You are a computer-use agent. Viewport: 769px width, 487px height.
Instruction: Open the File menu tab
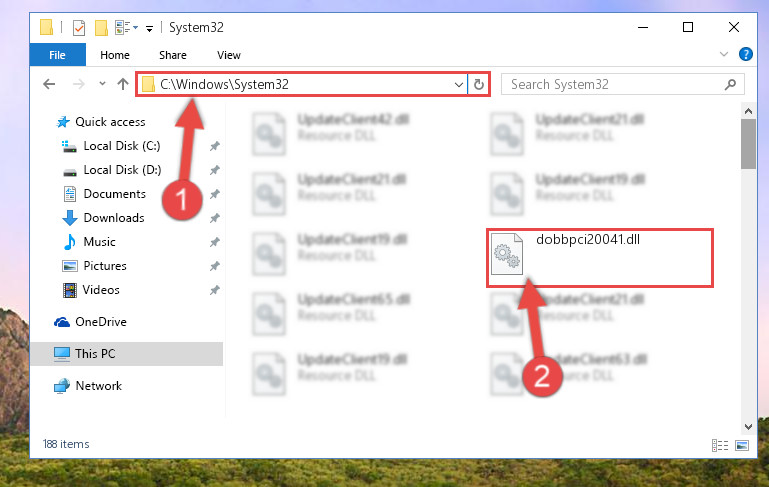(x=57, y=54)
